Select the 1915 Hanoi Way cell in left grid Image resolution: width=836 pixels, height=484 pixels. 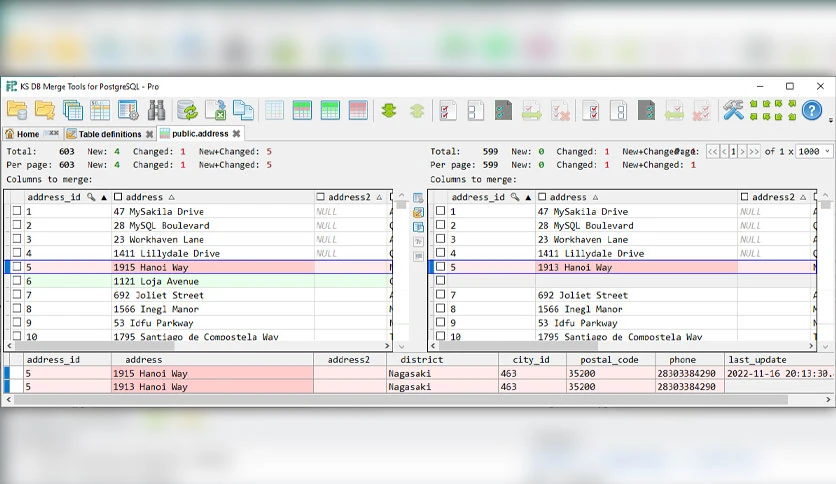(213, 267)
